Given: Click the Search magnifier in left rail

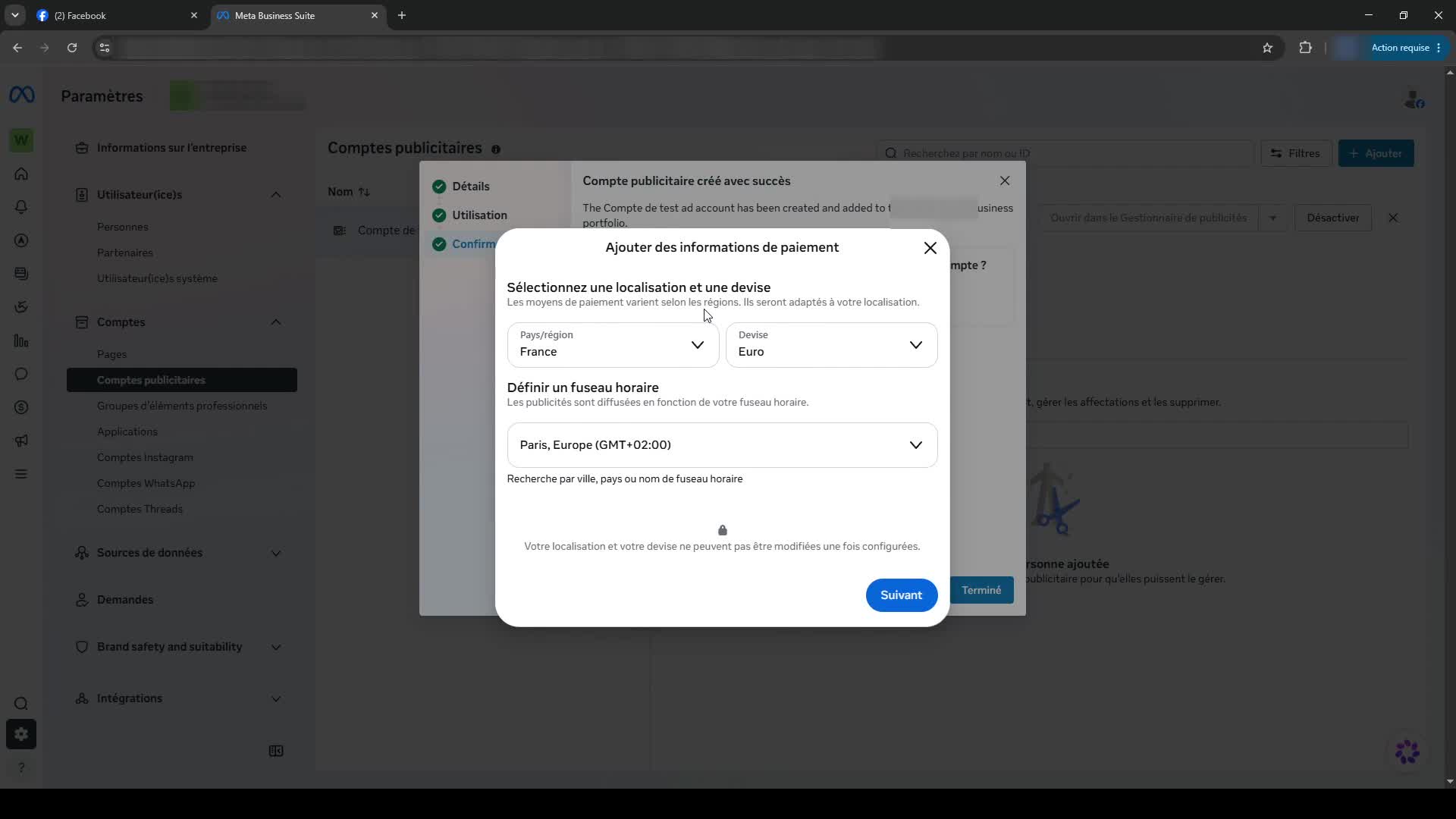Looking at the screenshot, I should pyautogui.click(x=21, y=704).
